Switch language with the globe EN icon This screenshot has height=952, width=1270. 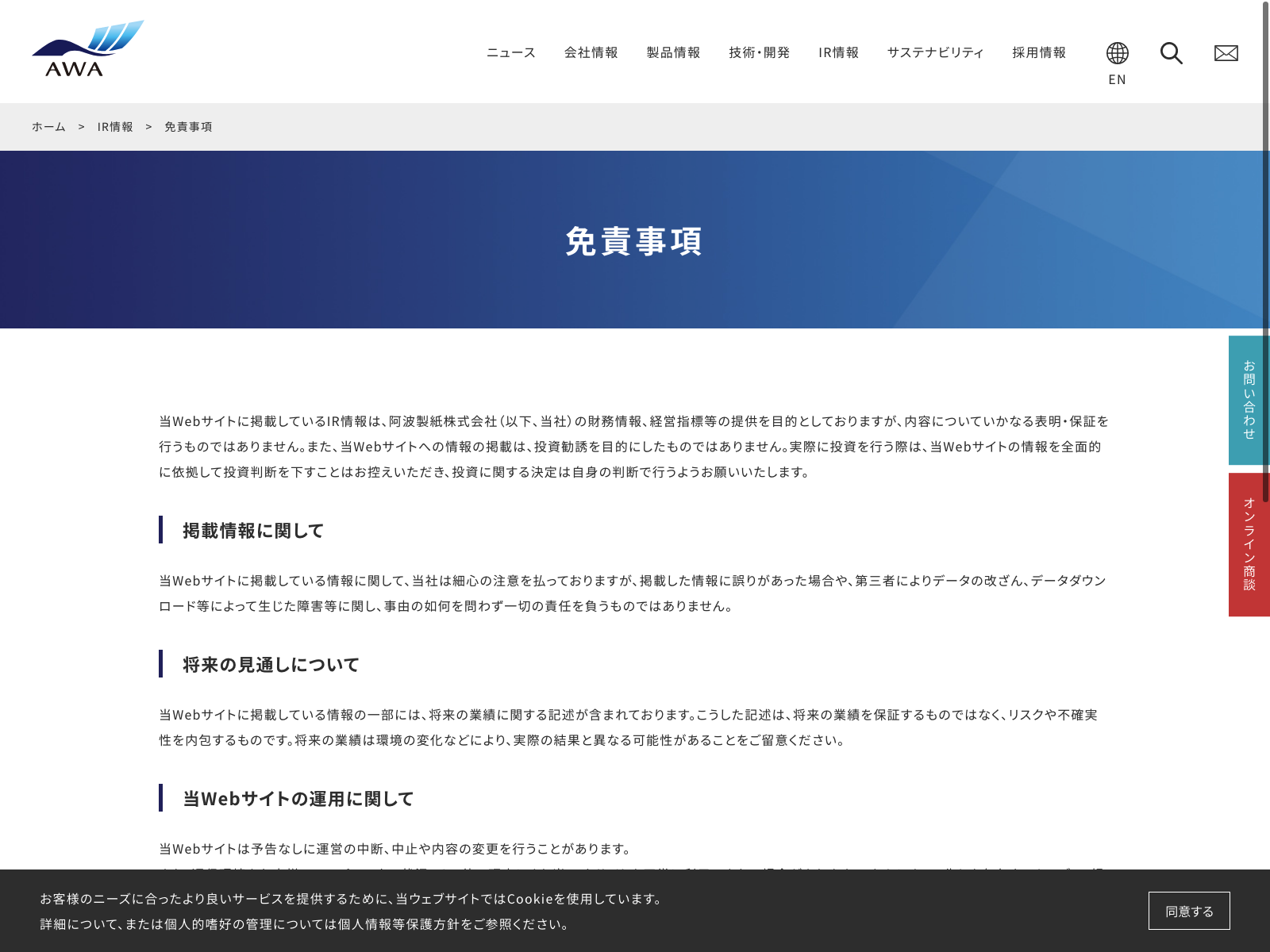point(1117,63)
